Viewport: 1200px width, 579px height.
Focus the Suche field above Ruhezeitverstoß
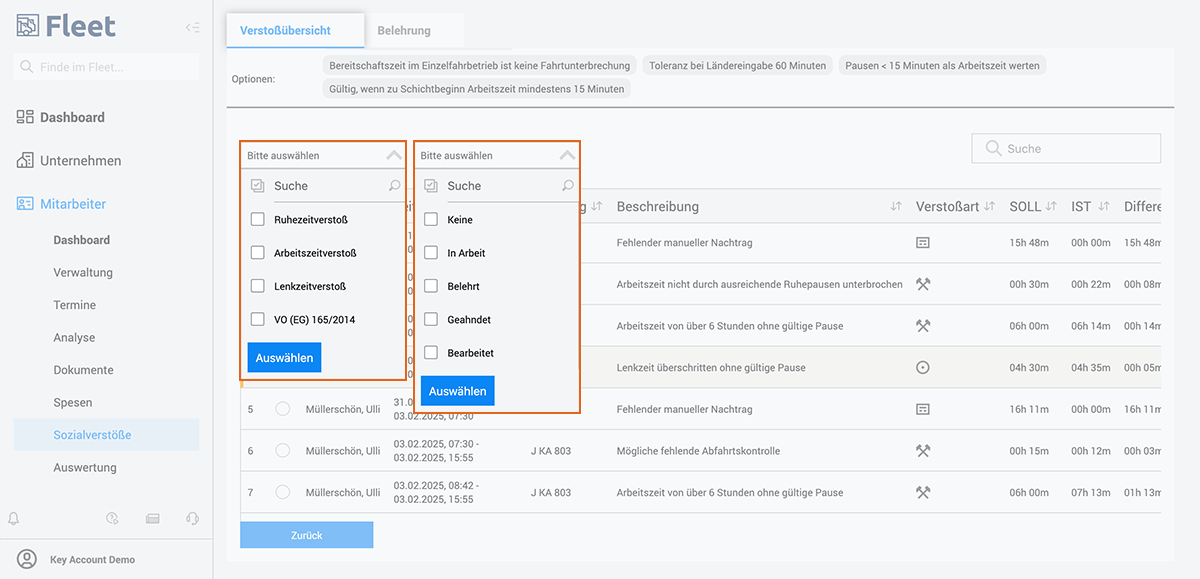tap(323, 186)
